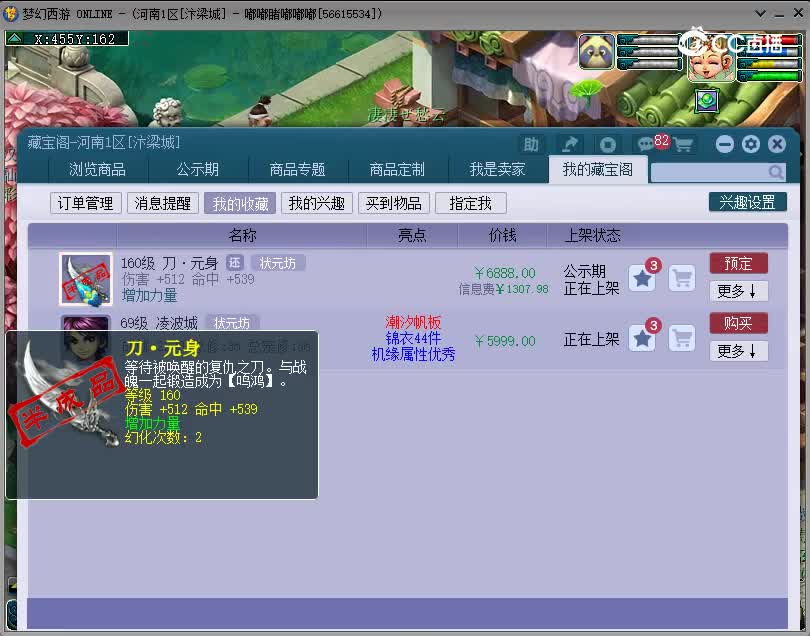Switch to 商品专题 tab
Screen dimensions: 810x636
298,169
